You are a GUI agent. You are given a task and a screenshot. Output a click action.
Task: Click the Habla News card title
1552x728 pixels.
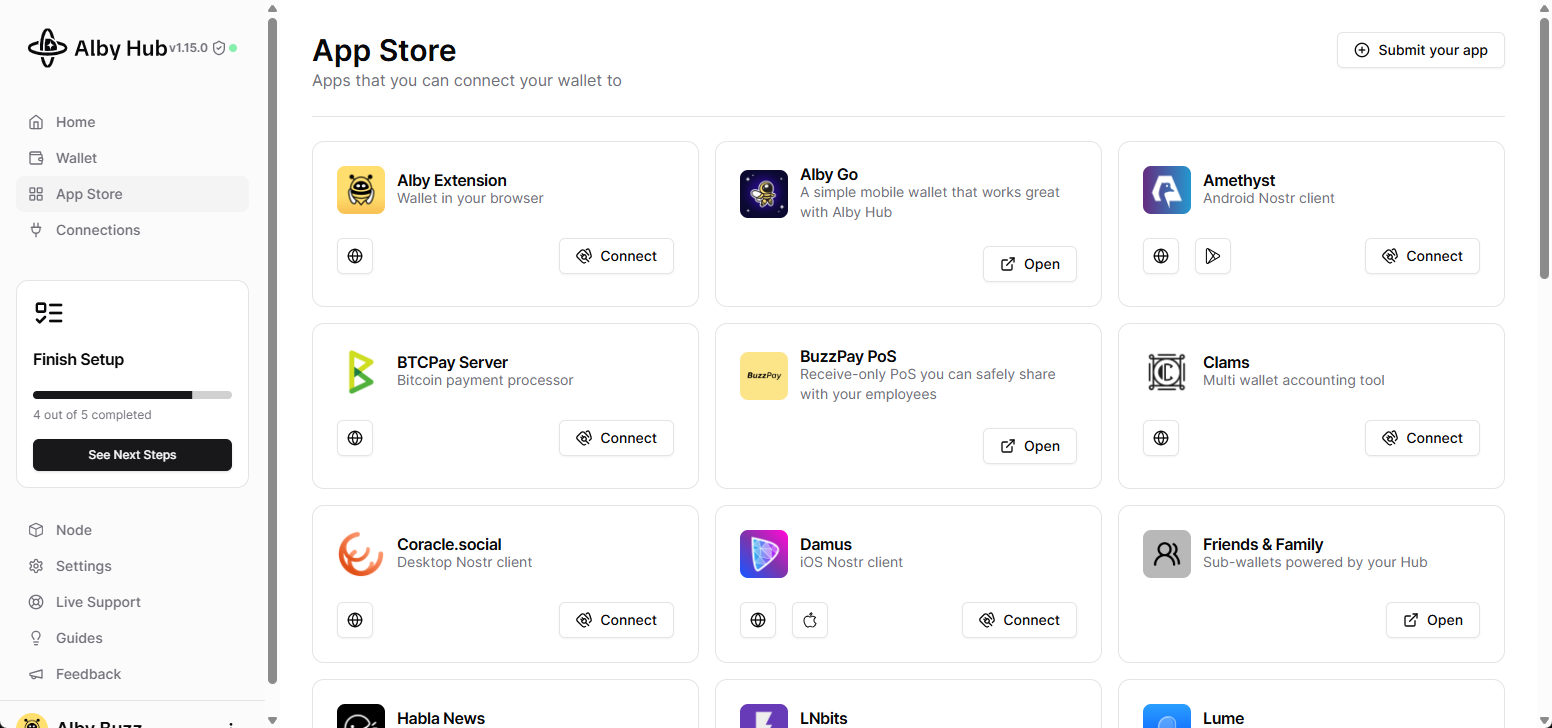point(441,718)
